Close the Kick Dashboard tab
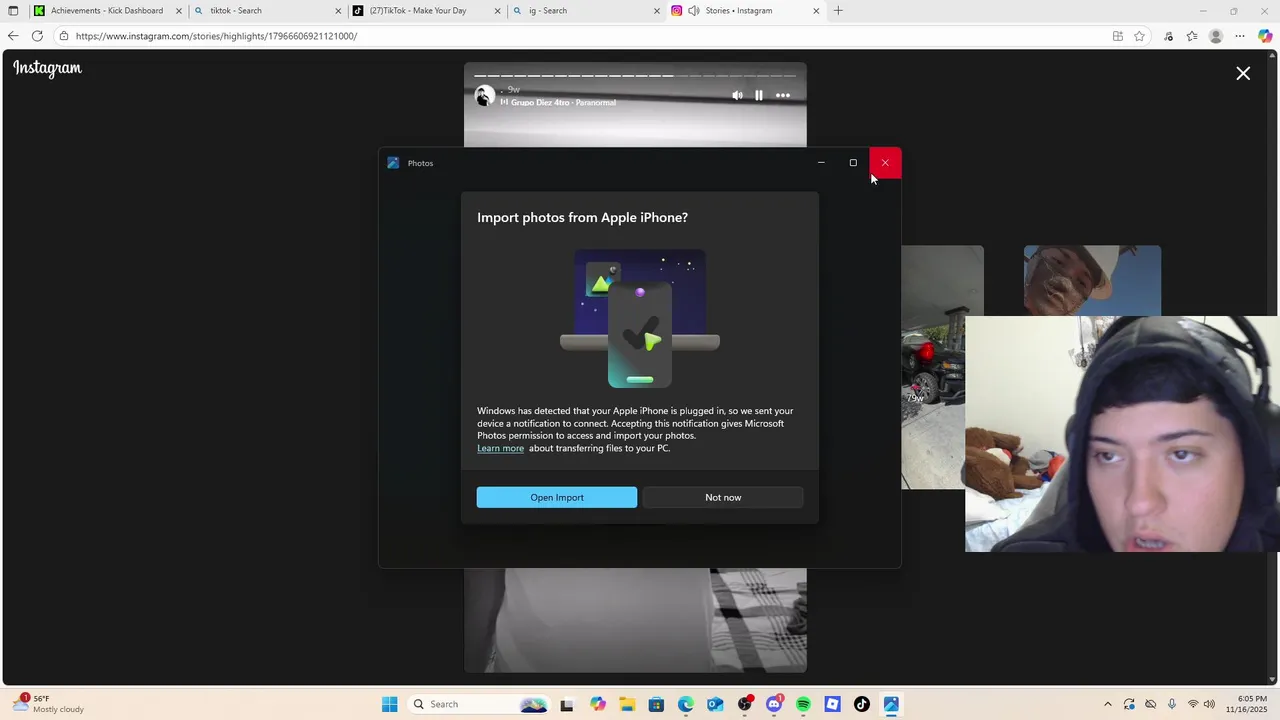The width and height of the screenshot is (1280, 720). point(179,11)
